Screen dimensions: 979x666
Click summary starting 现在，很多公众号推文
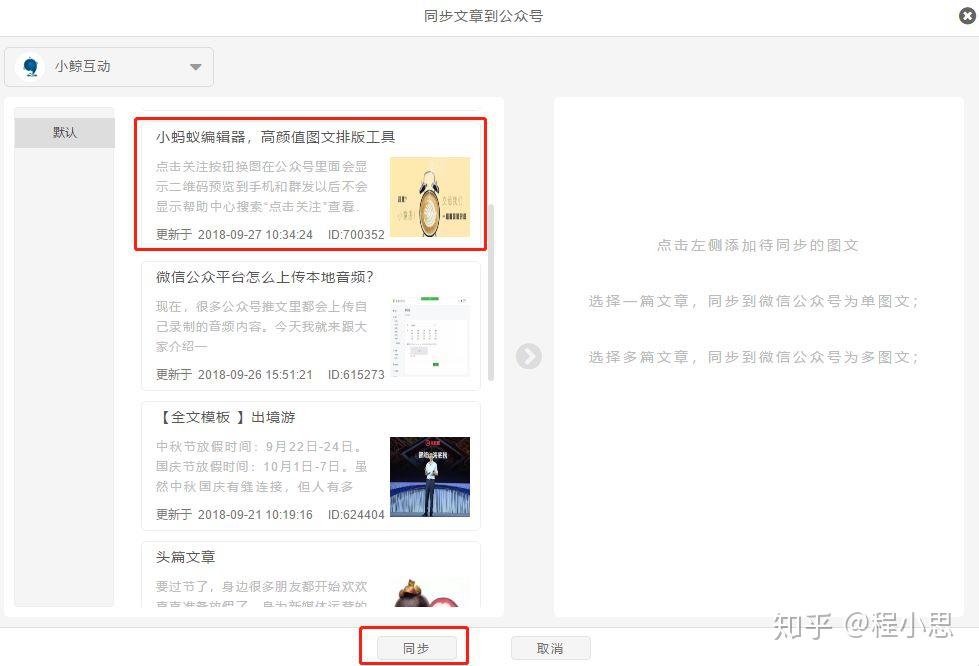[262, 326]
